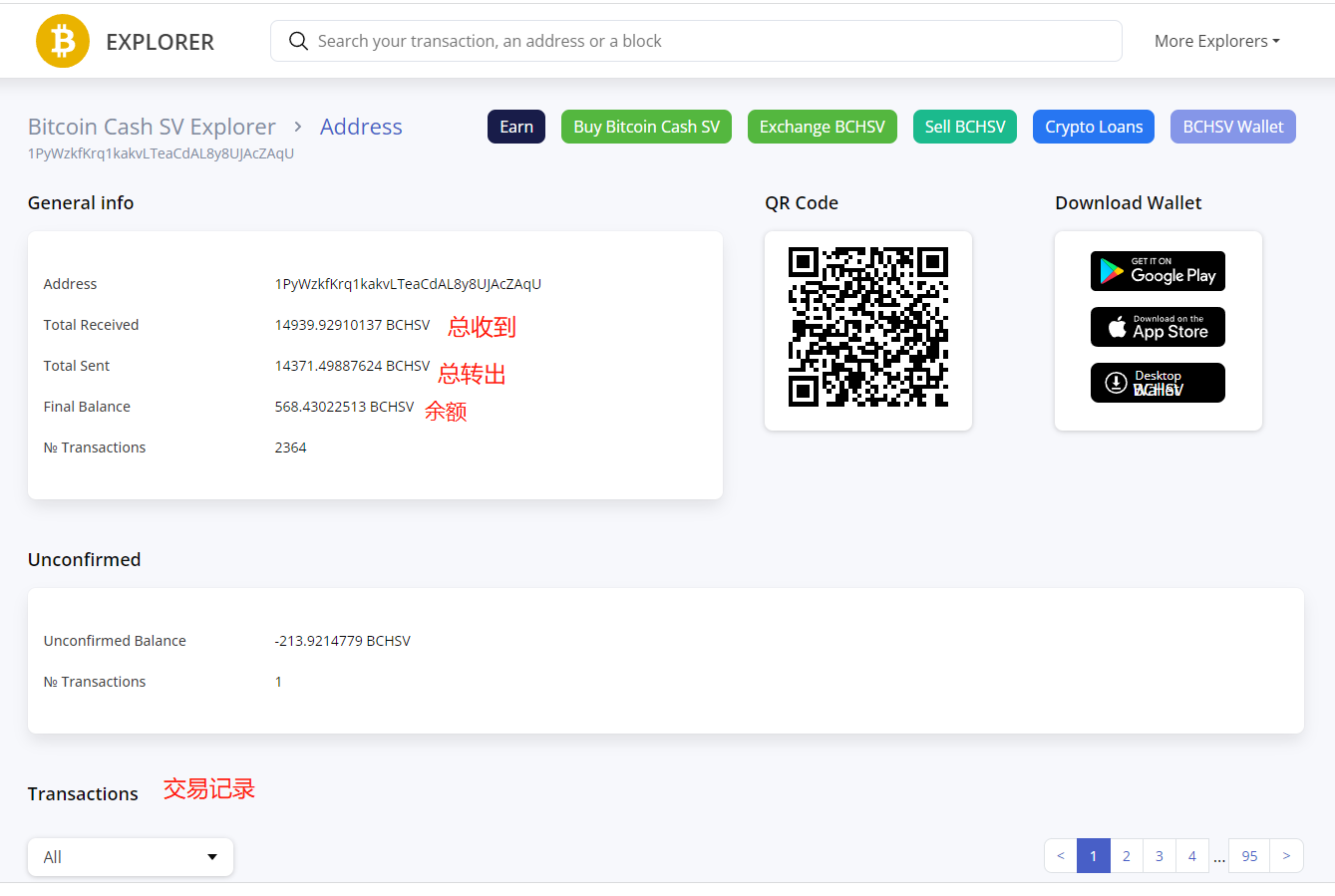The height and width of the screenshot is (896, 1335).
Task: Click the Earn button
Action: [x=516, y=127]
